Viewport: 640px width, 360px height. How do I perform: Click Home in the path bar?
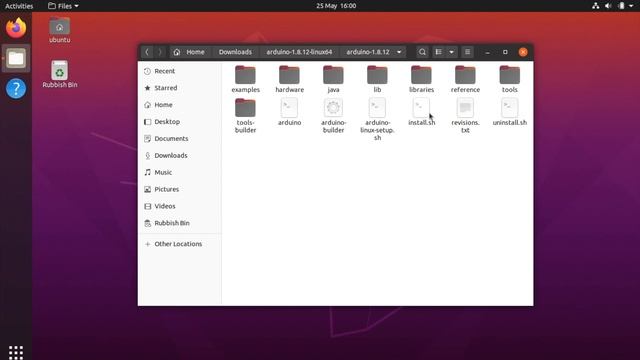pyautogui.click(x=189, y=52)
